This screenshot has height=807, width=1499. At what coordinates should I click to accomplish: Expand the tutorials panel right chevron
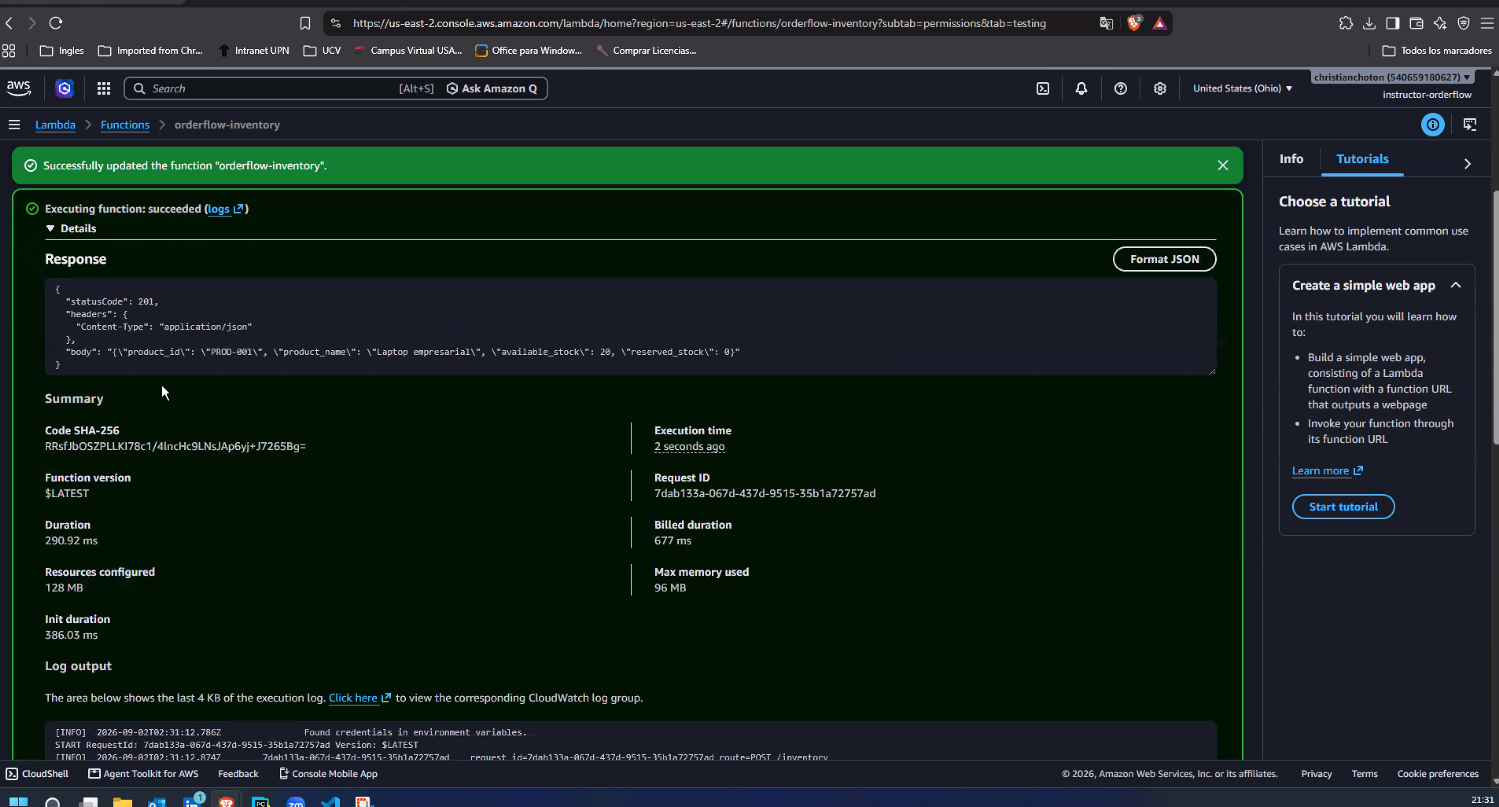[x=1467, y=164]
